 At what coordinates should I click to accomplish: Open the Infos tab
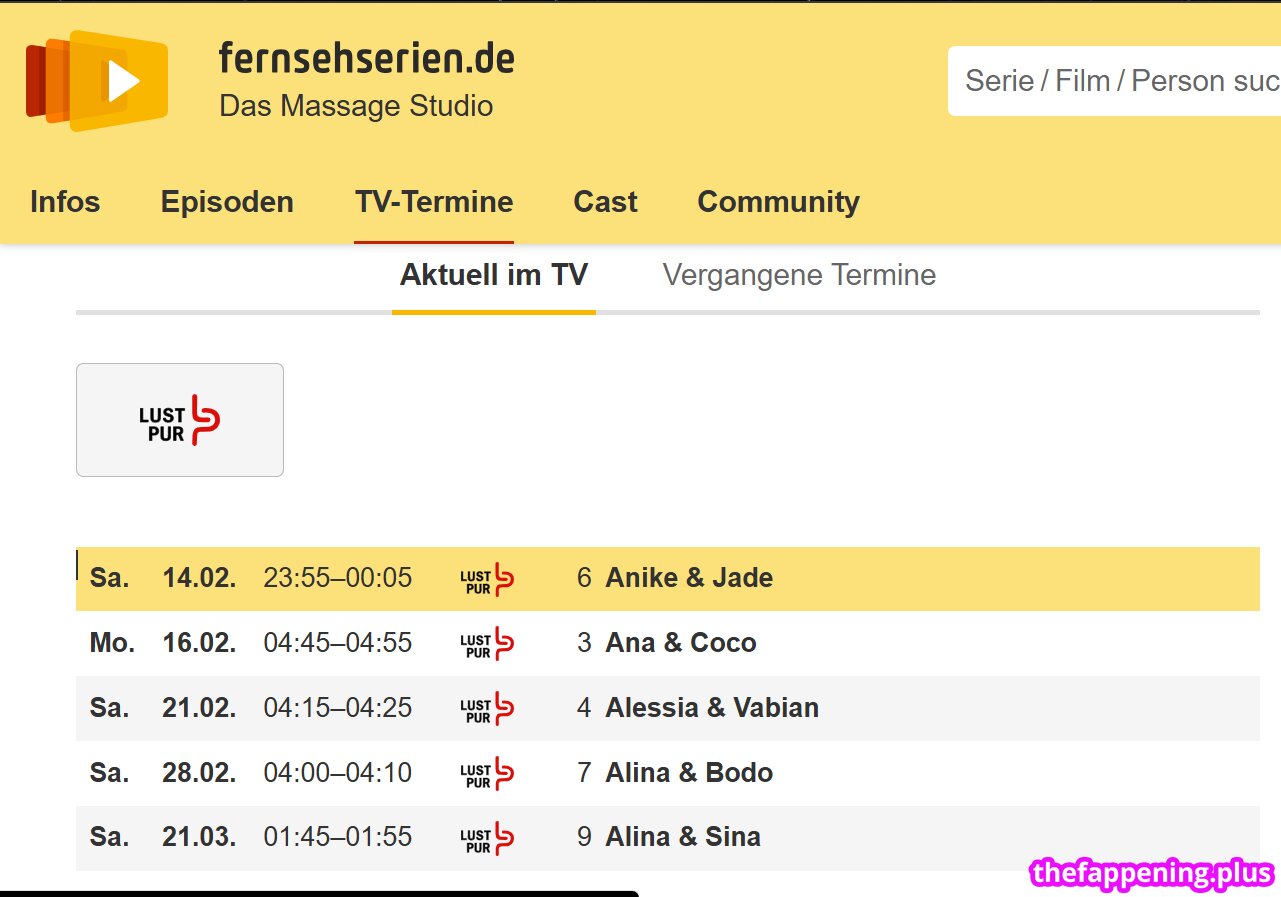[65, 202]
